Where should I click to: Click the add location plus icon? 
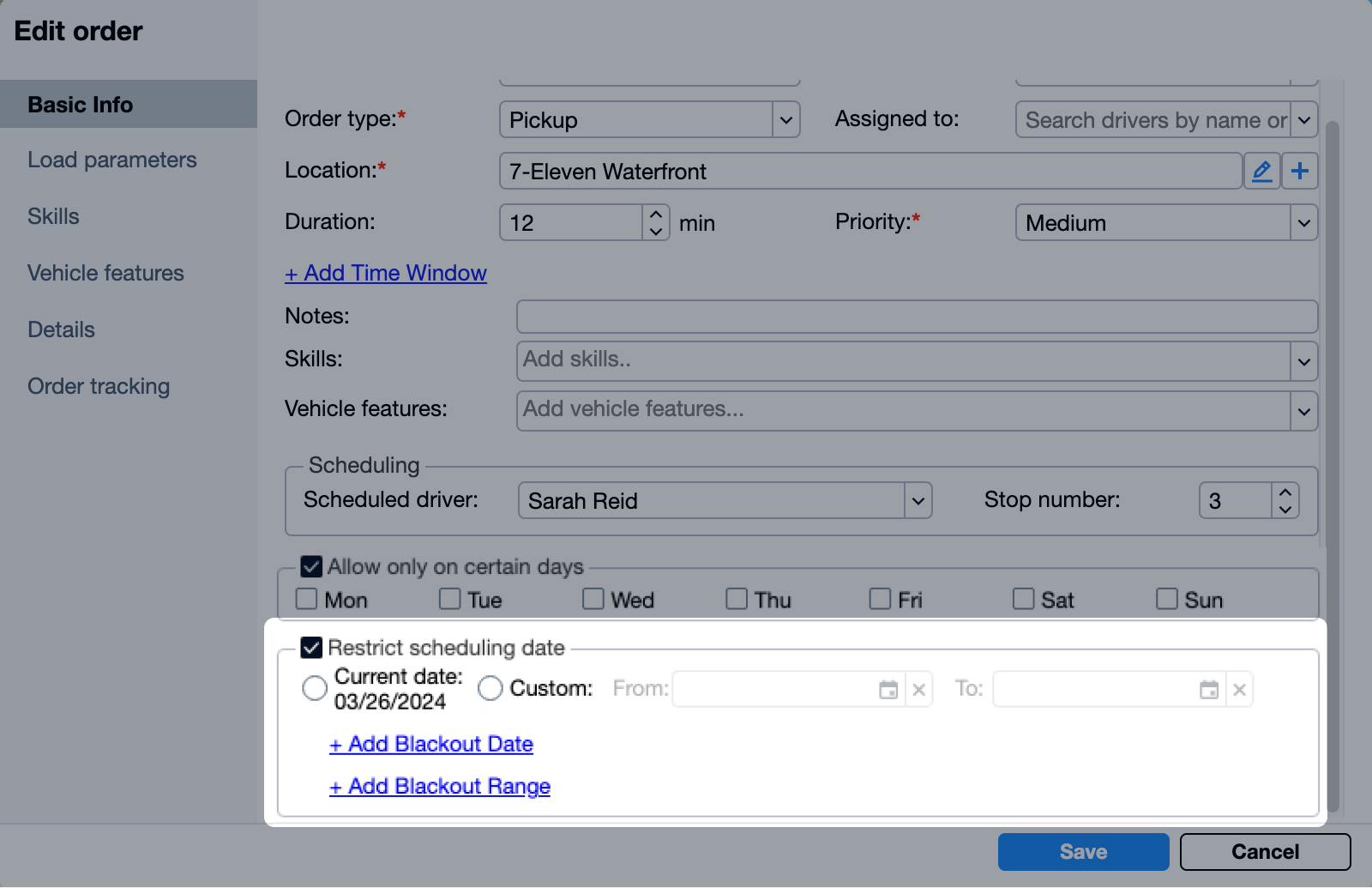[1300, 172]
